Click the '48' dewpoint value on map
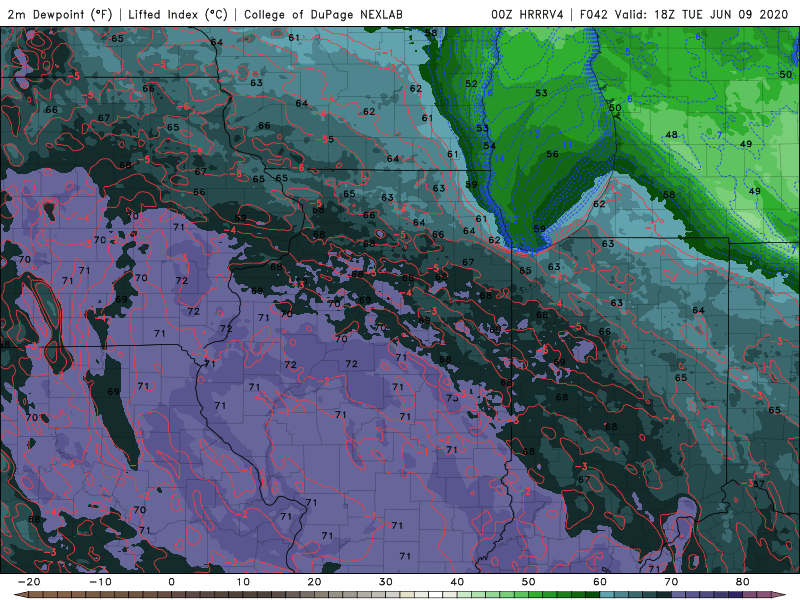 click(x=671, y=135)
